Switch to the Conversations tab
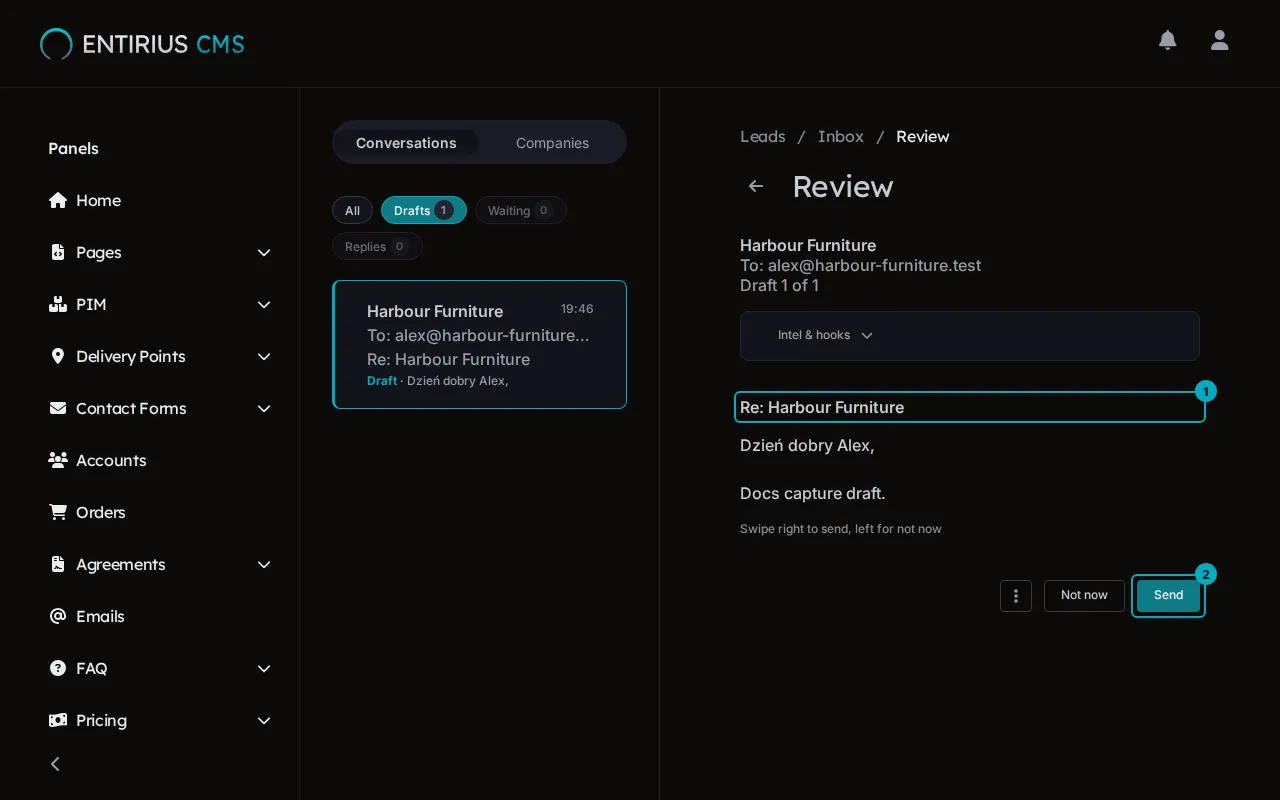This screenshot has height=800, width=1280. 406,143
